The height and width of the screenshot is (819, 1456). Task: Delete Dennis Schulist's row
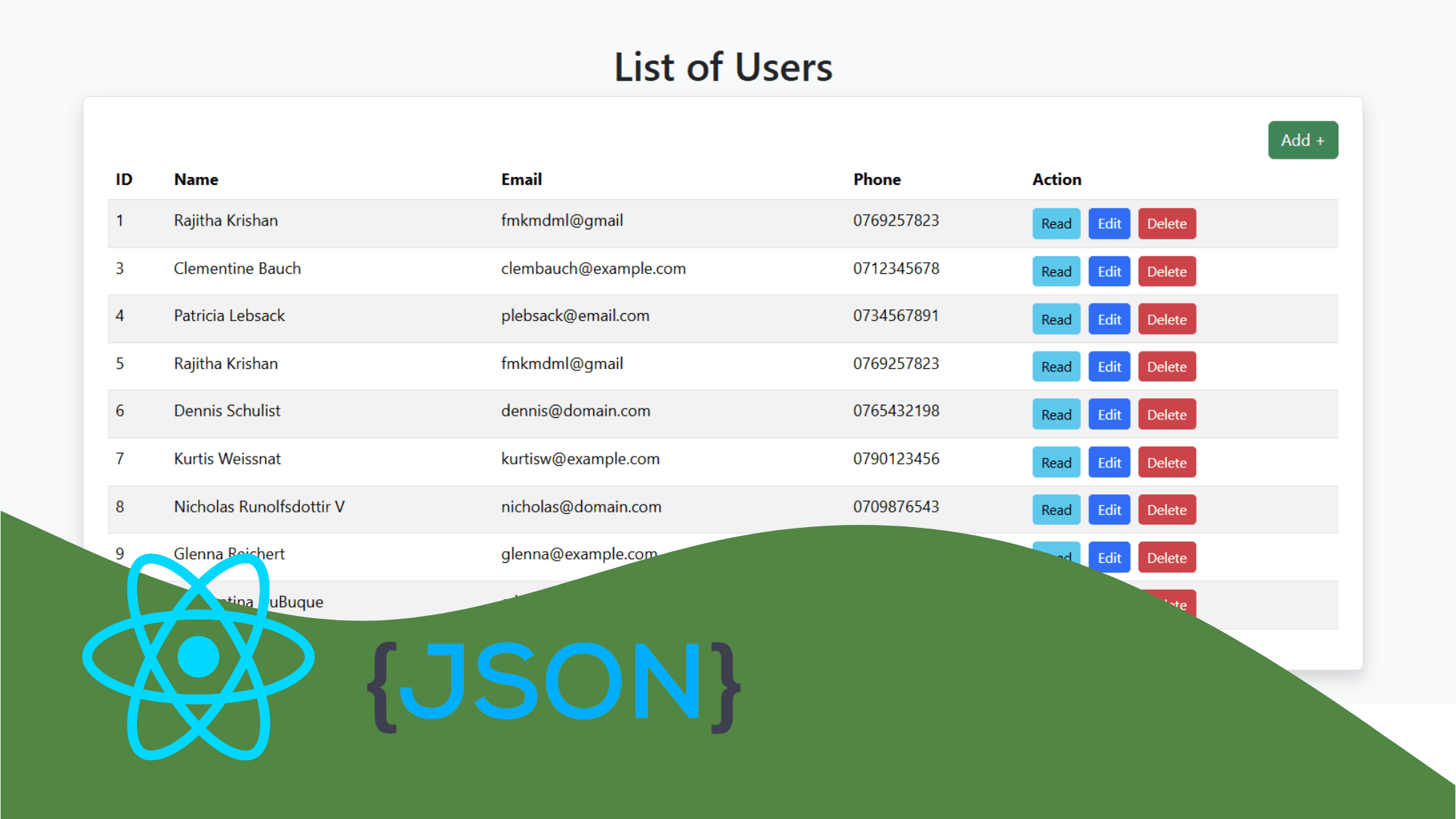click(1167, 414)
